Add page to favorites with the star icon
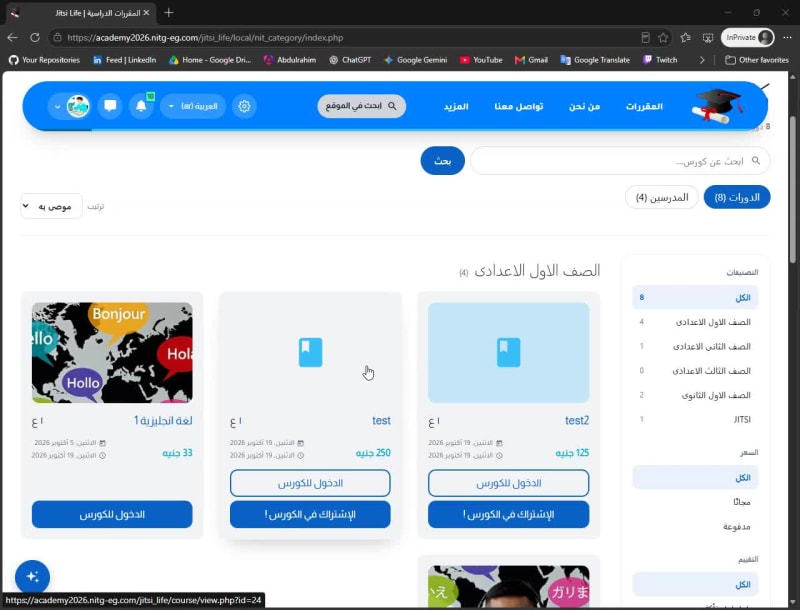 pos(663,37)
